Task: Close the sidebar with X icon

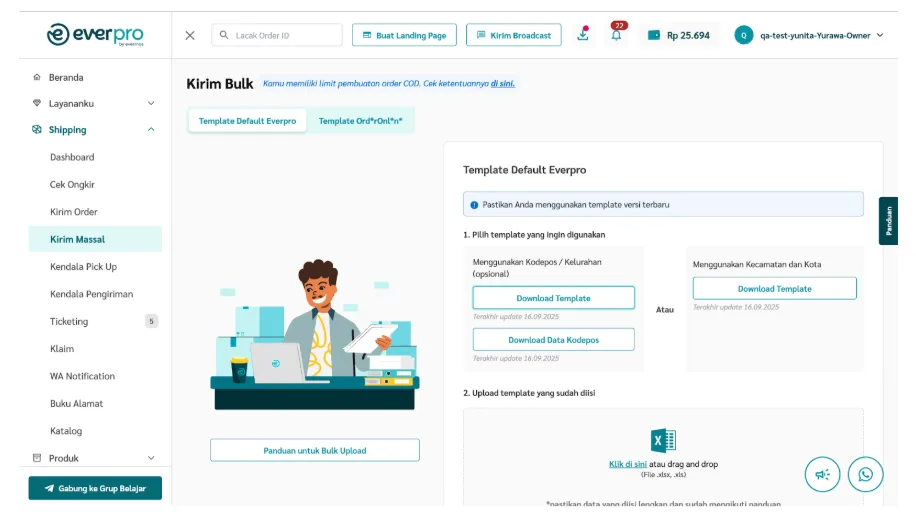Action: point(190,36)
